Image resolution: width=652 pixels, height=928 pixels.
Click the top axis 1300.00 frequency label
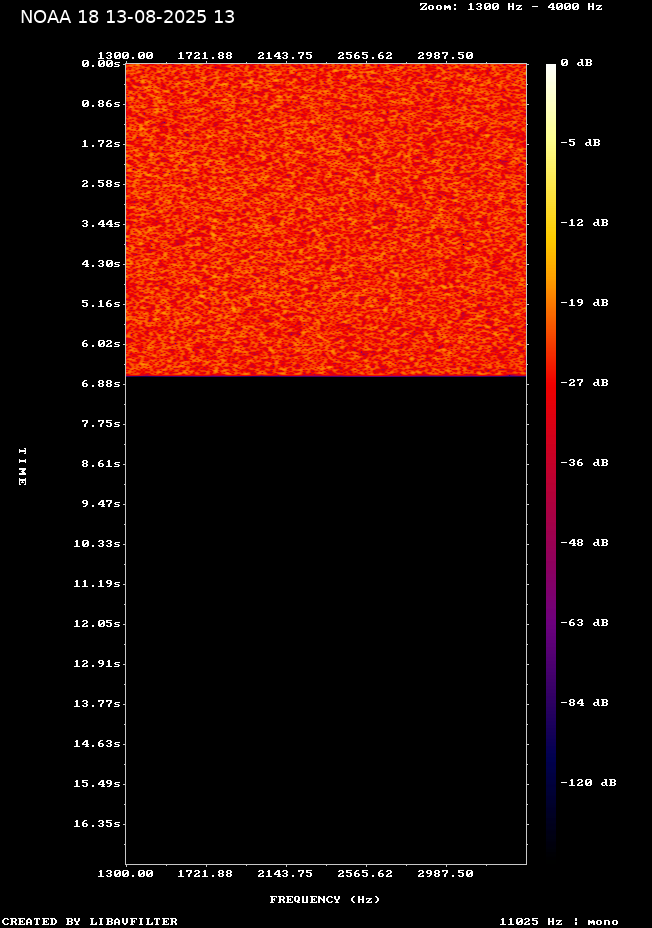125,56
